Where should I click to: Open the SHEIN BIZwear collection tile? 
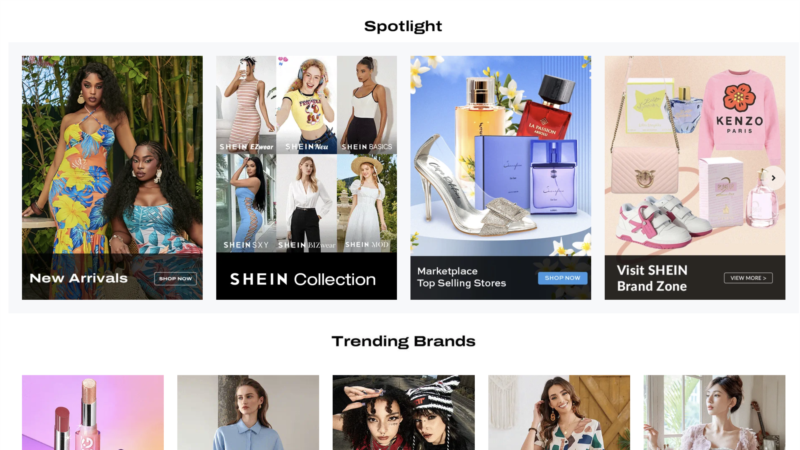(x=306, y=203)
